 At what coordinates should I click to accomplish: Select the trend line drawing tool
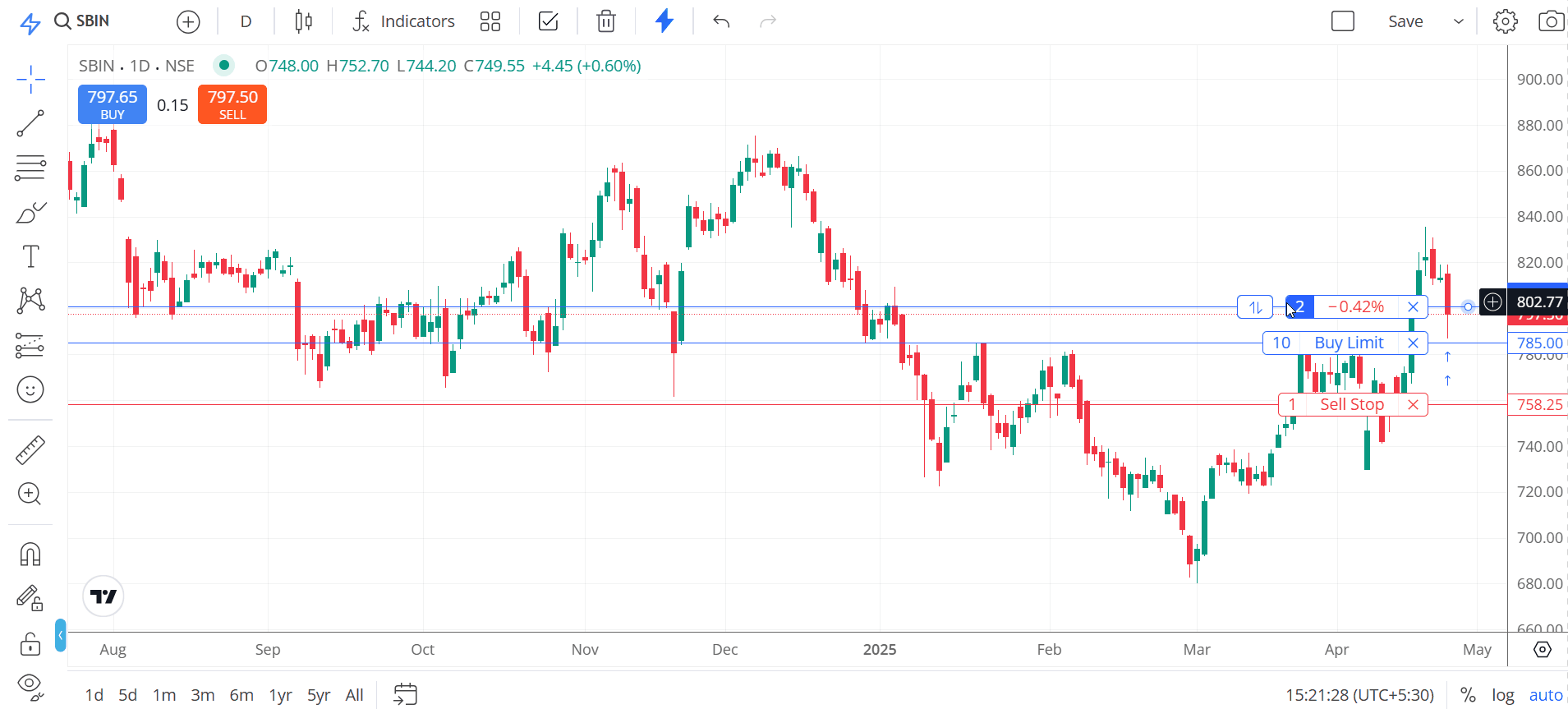click(30, 124)
